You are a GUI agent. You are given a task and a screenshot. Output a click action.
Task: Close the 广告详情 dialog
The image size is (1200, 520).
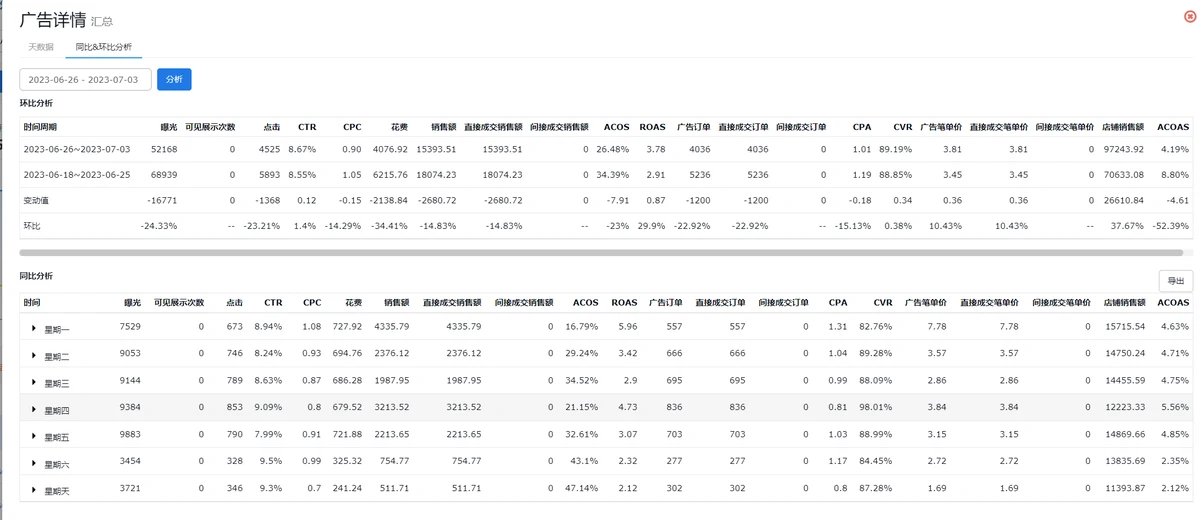pyautogui.click(x=1188, y=15)
